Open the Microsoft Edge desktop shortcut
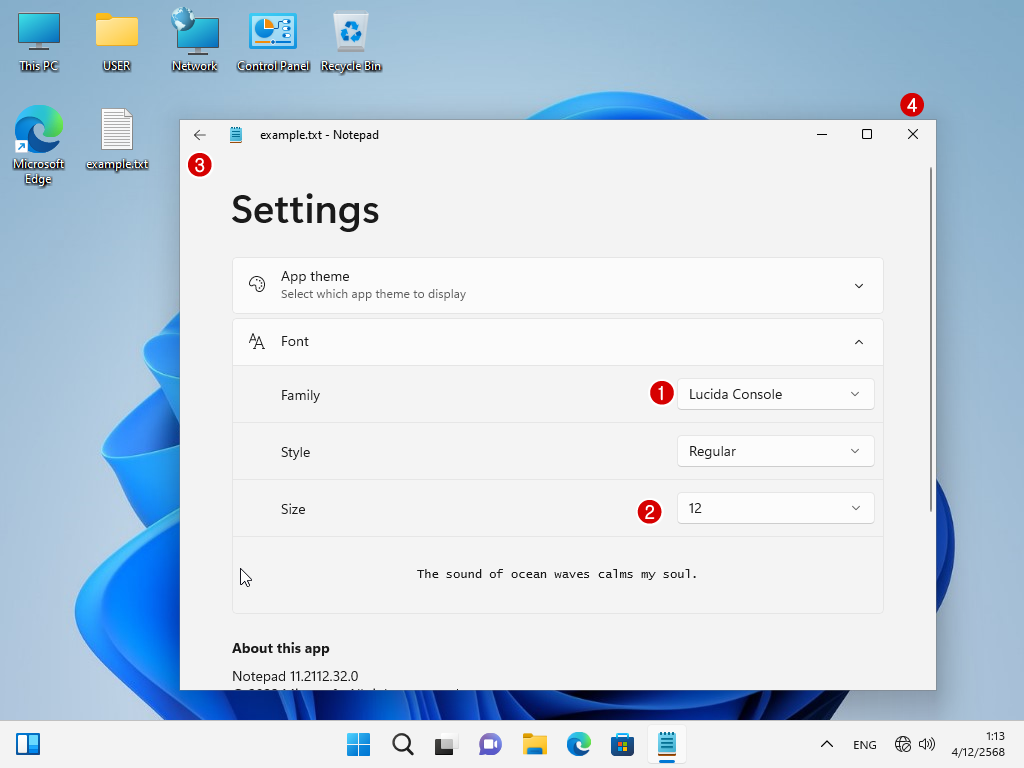This screenshot has width=1024, height=768. 39,135
